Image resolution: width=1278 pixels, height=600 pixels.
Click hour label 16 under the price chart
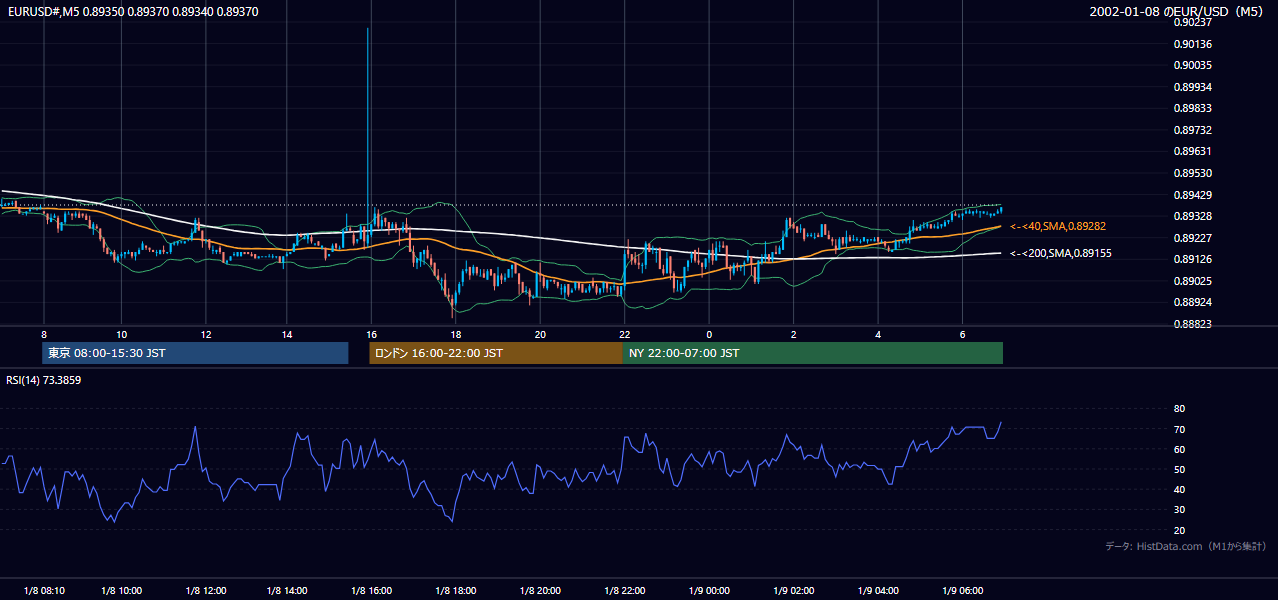(371, 334)
